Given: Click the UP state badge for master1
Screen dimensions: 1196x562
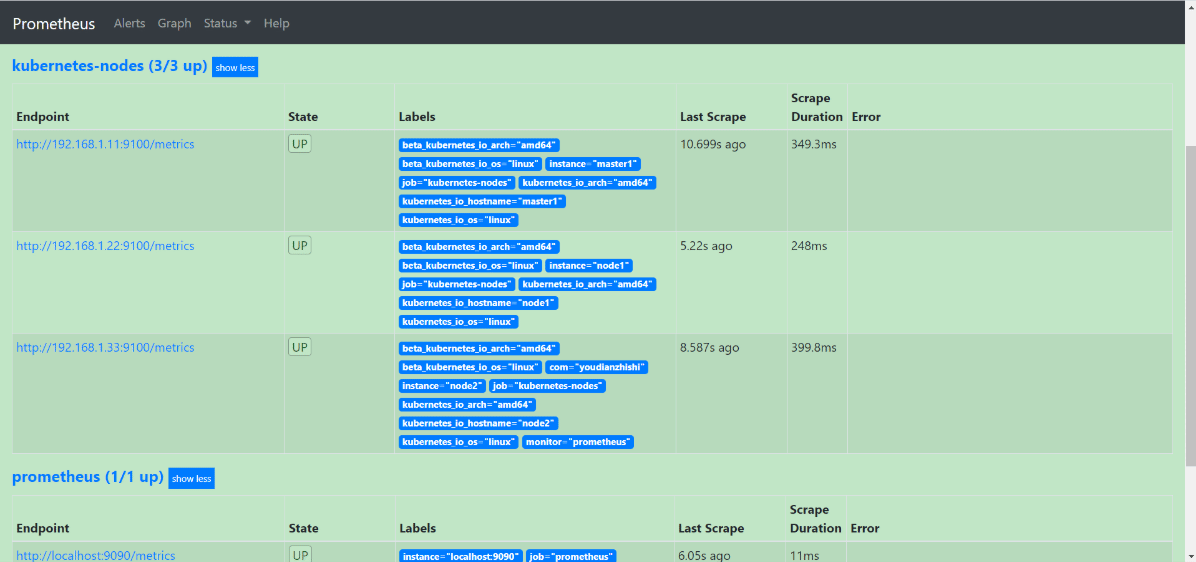Looking at the screenshot, I should (300, 143).
